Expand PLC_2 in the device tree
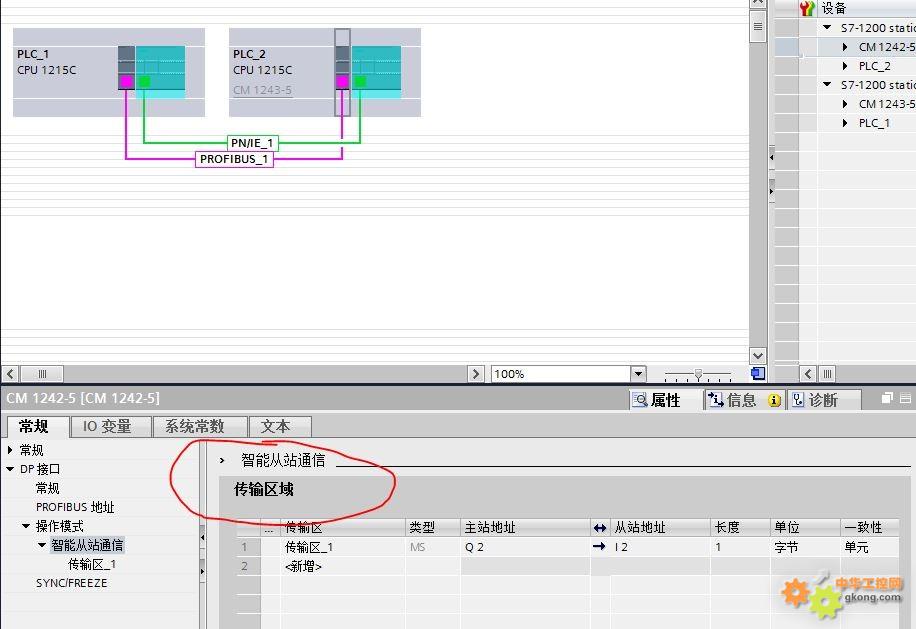 [845, 66]
